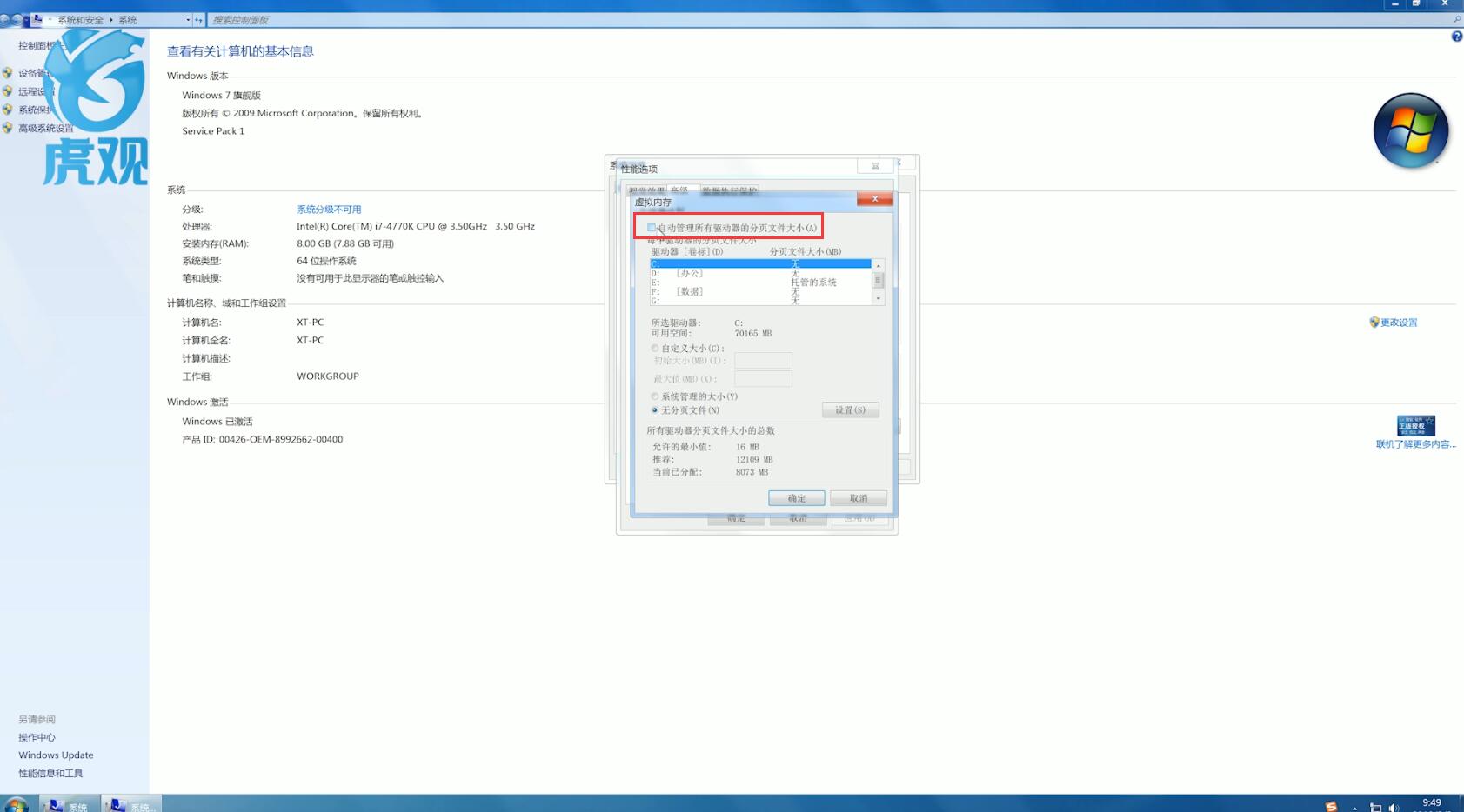The image size is (1464, 812).
Task: Click drive list scrollbar down arrow
Action: click(x=879, y=298)
